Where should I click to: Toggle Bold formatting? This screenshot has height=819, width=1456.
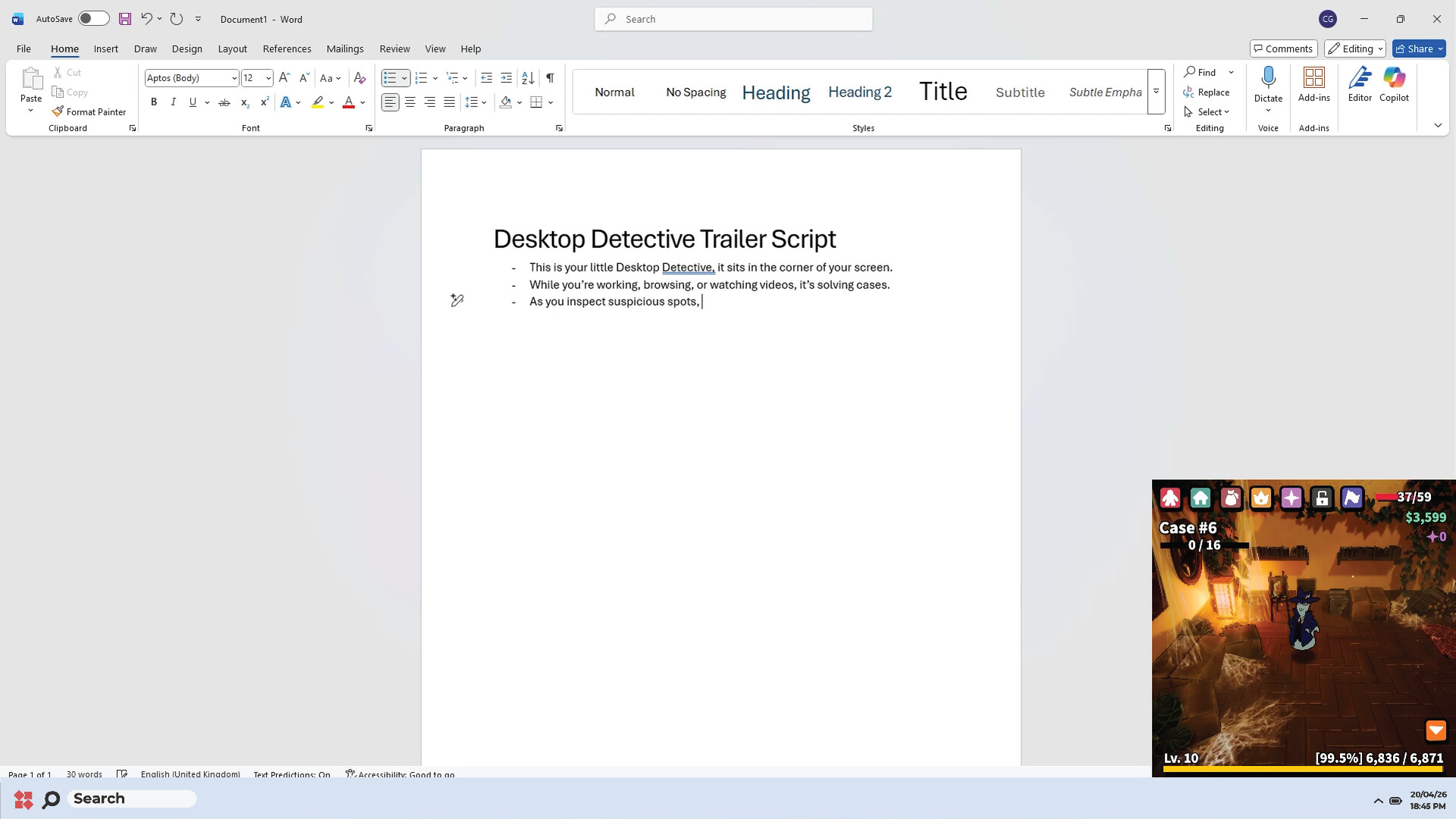pyautogui.click(x=154, y=102)
